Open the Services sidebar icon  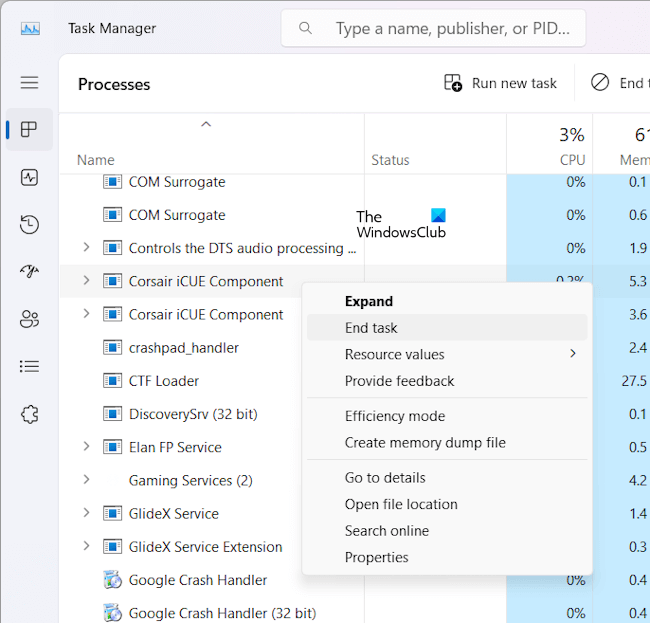tap(29, 413)
